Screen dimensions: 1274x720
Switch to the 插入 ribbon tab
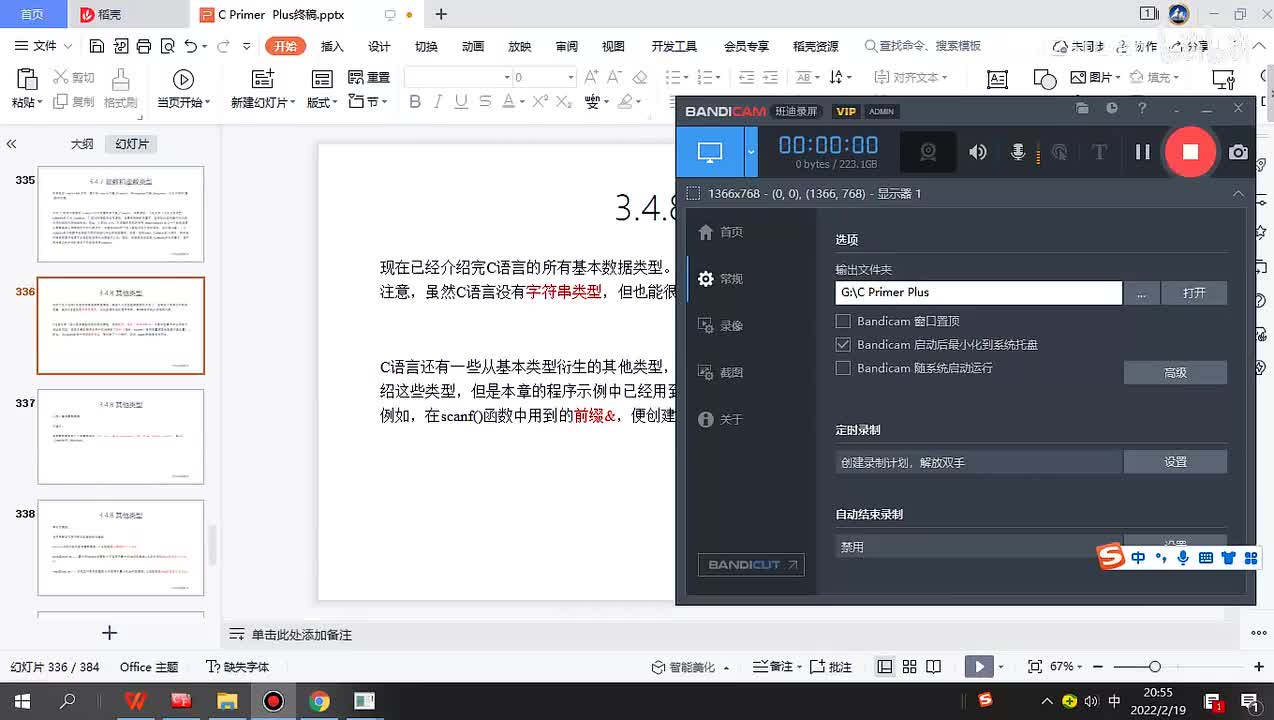point(332,46)
